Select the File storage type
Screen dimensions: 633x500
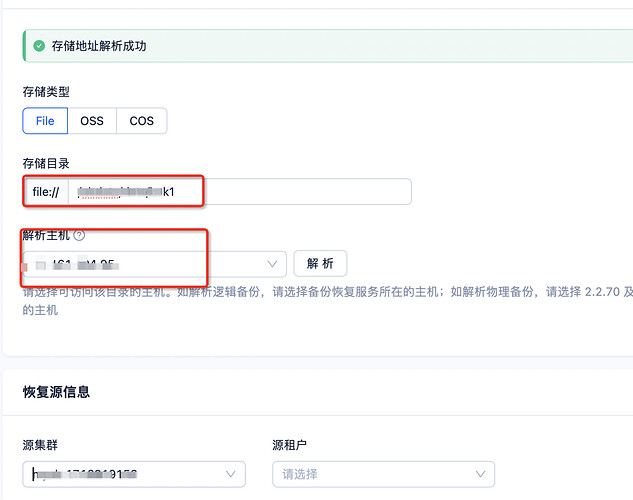coord(45,121)
